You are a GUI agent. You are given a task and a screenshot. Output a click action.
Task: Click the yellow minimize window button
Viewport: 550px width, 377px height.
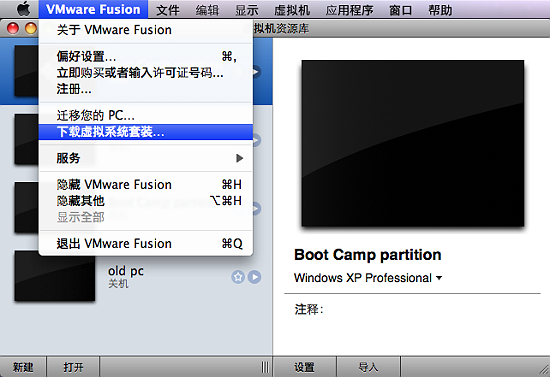[x=31, y=28]
